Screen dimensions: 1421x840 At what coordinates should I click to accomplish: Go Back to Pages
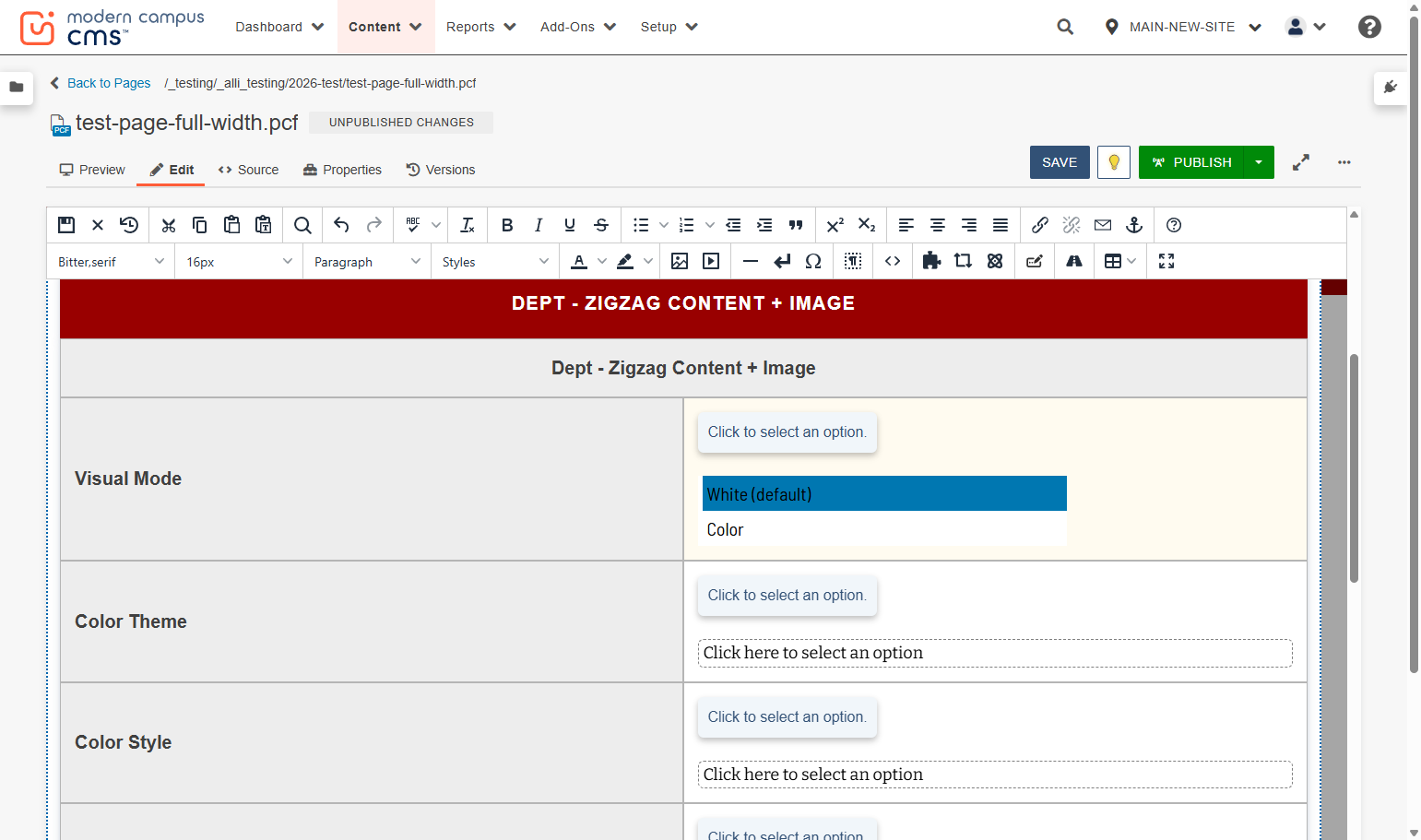101,83
